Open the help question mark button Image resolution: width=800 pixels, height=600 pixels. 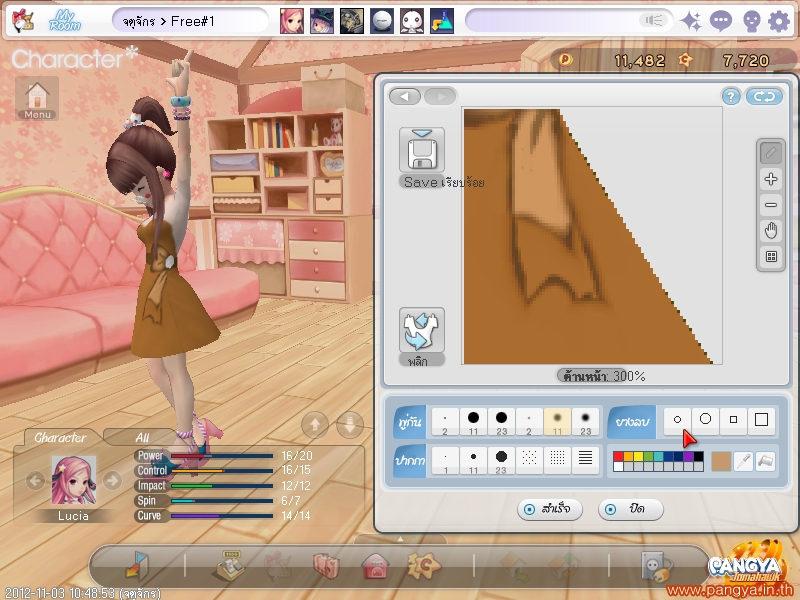click(x=731, y=96)
